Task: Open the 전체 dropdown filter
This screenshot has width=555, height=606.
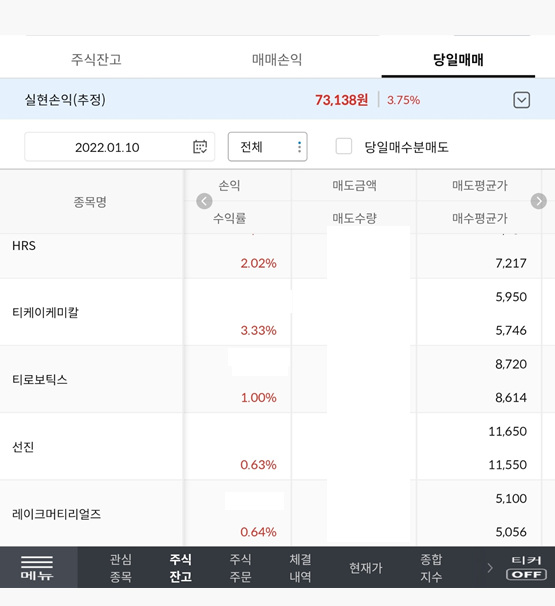Action: [x=267, y=146]
